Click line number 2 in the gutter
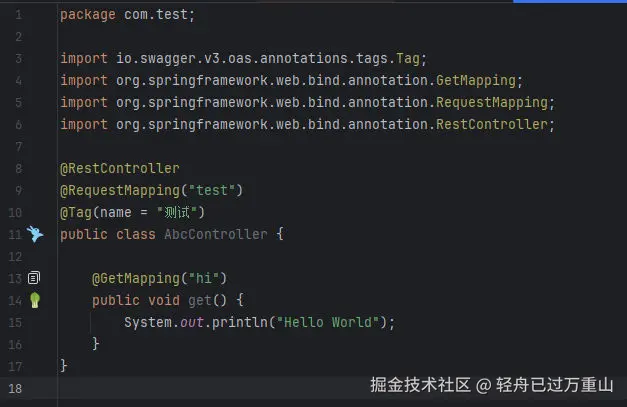 click(x=18, y=37)
